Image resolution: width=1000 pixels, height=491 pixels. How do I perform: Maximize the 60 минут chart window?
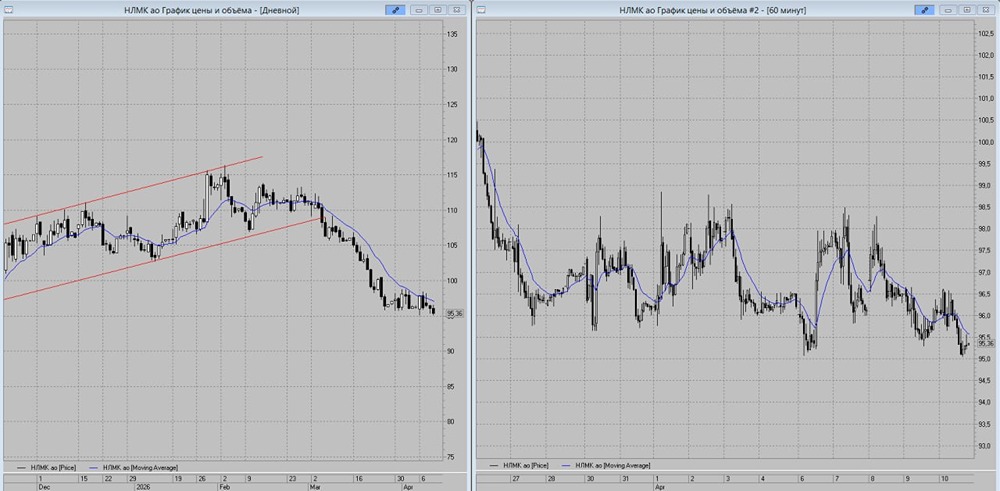click(x=967, y=10)
